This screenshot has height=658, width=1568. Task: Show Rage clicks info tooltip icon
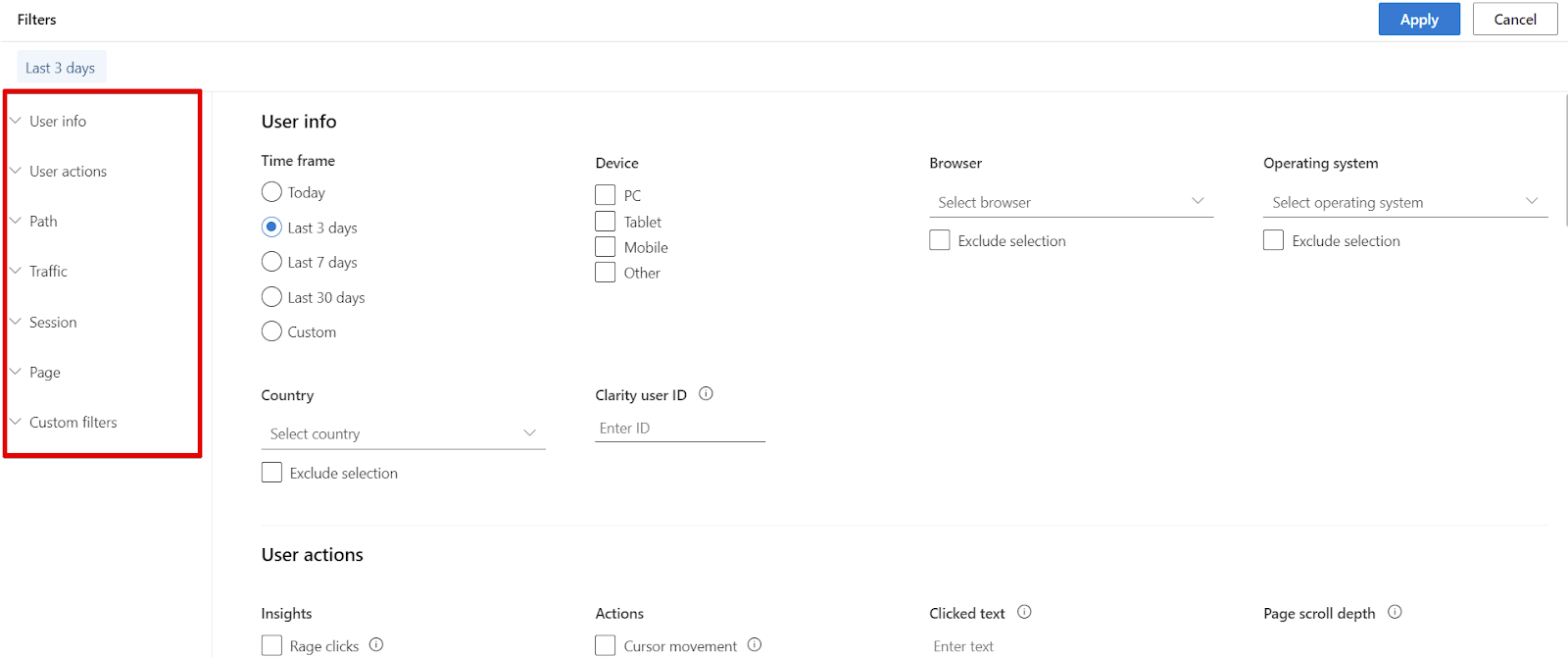click(x=376, y=645)
